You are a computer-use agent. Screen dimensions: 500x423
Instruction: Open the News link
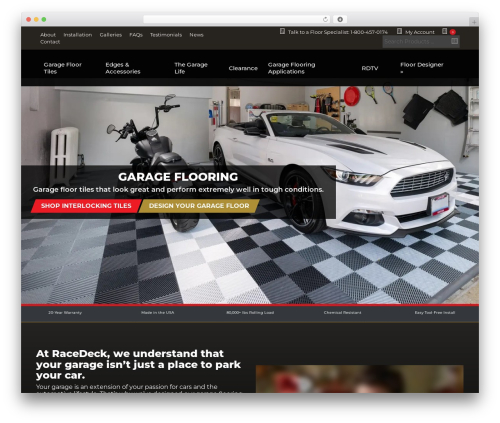(x=196, y=35)
